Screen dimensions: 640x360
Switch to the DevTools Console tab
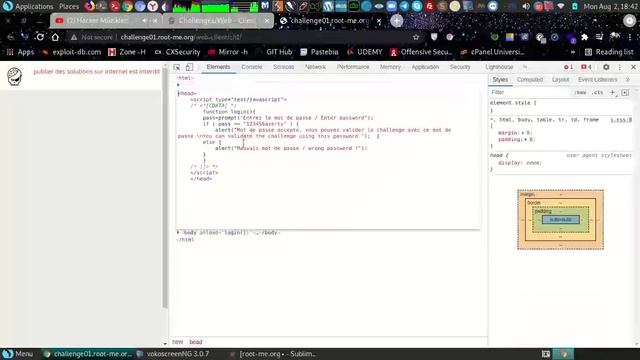tap(251, 67)
